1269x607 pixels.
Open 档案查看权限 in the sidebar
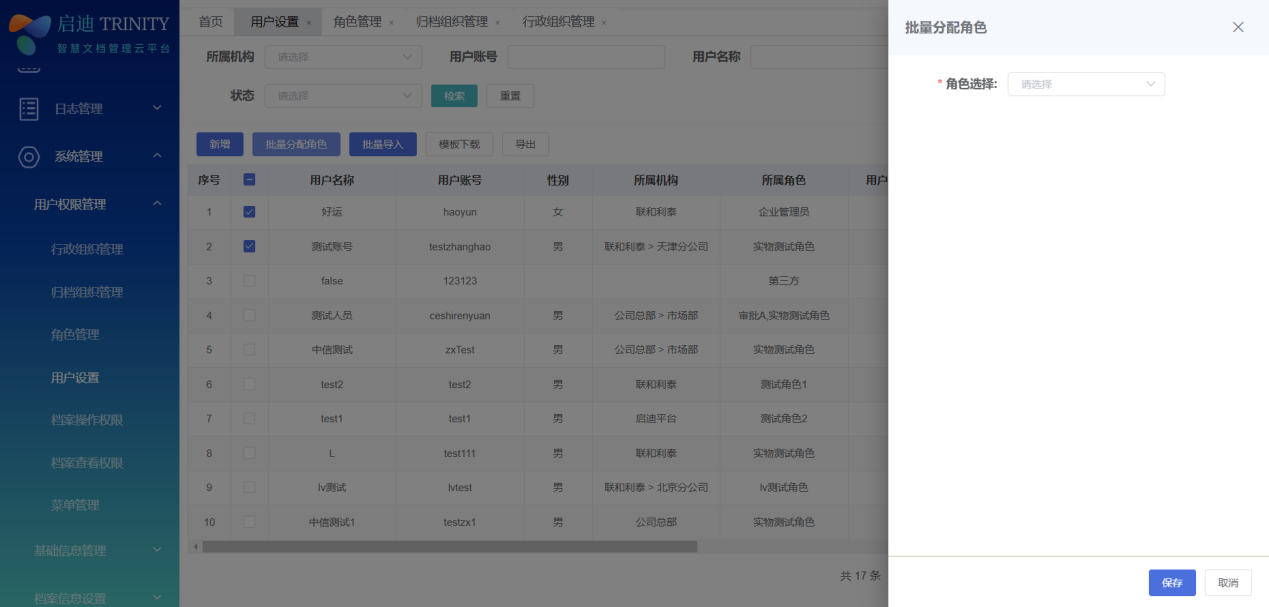pyautogui.click(x=87, y=463)
